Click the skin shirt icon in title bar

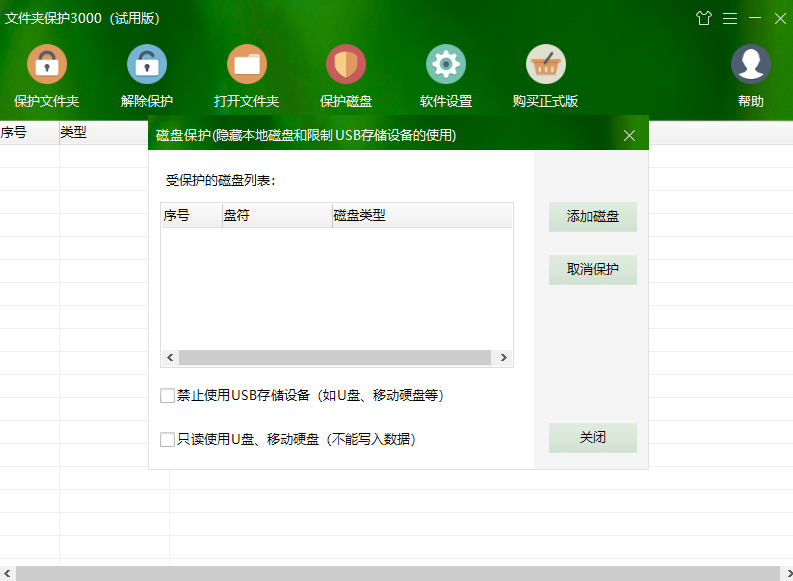(703, 18)
